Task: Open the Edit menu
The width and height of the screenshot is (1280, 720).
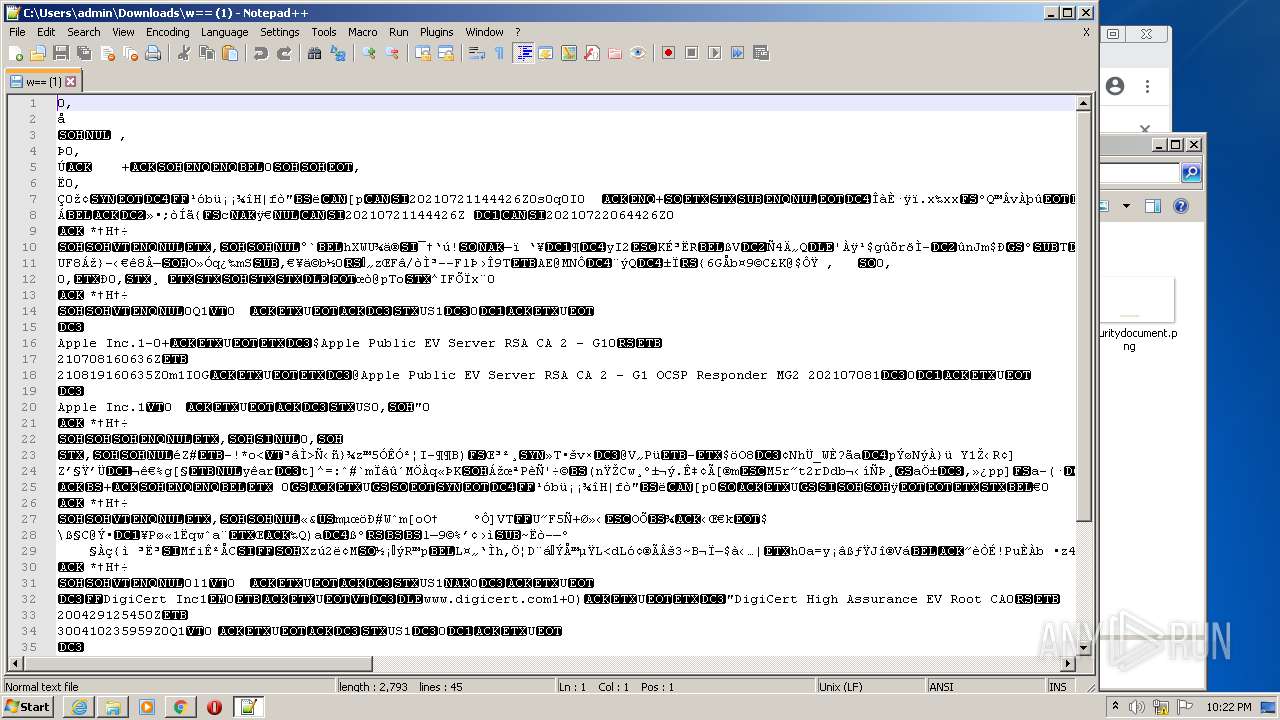Action: pos(46,32)
